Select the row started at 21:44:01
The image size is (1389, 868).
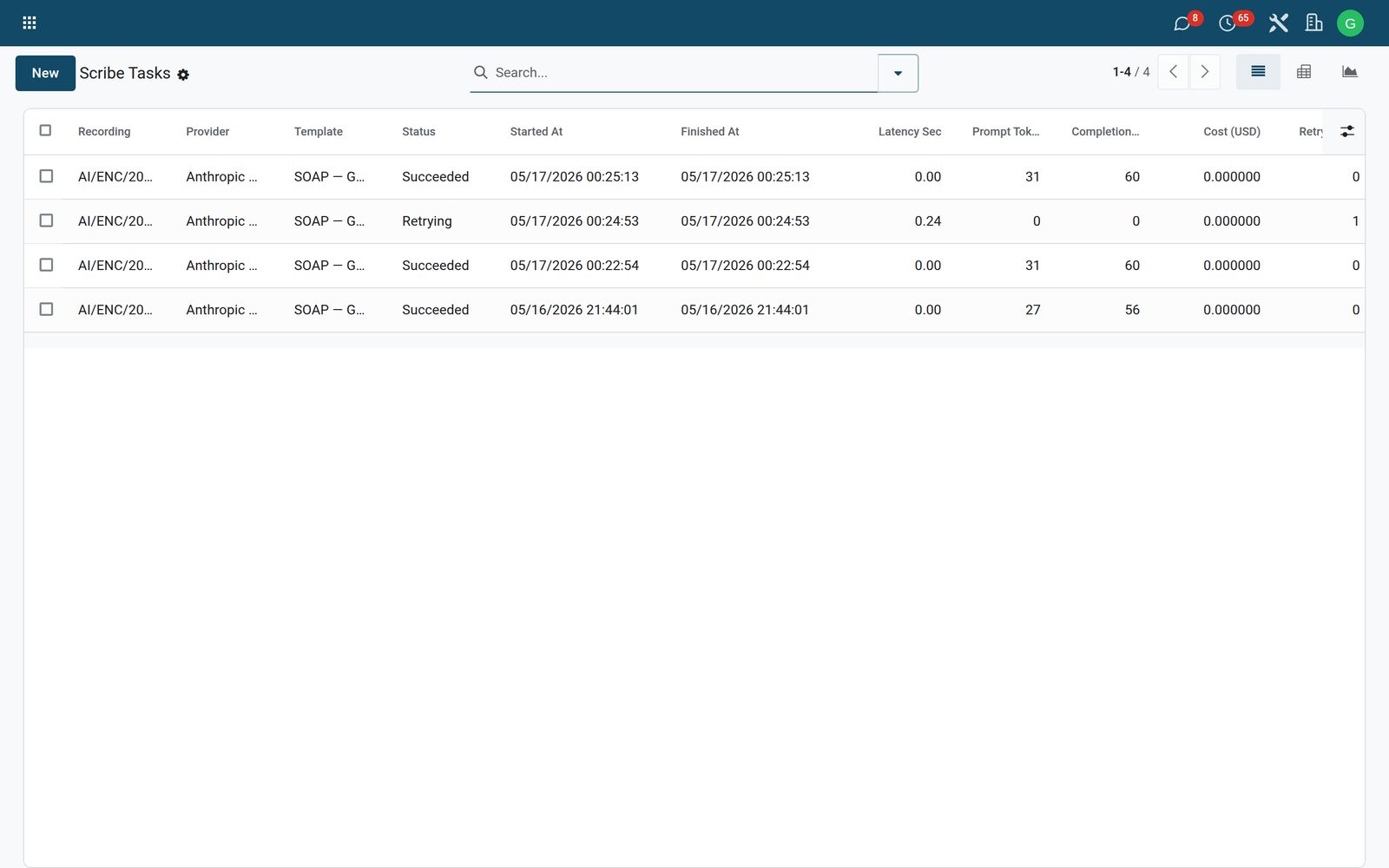(x=47, y=309)
